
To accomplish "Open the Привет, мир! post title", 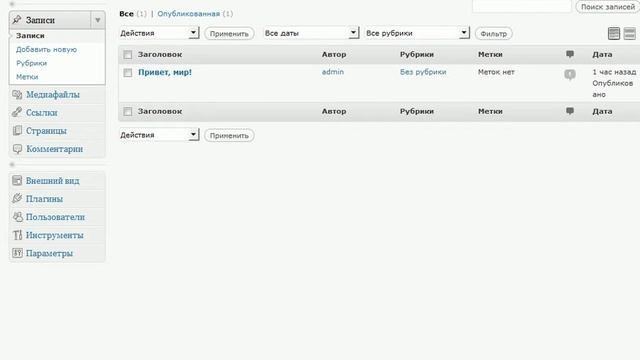I will click(165, 72).
